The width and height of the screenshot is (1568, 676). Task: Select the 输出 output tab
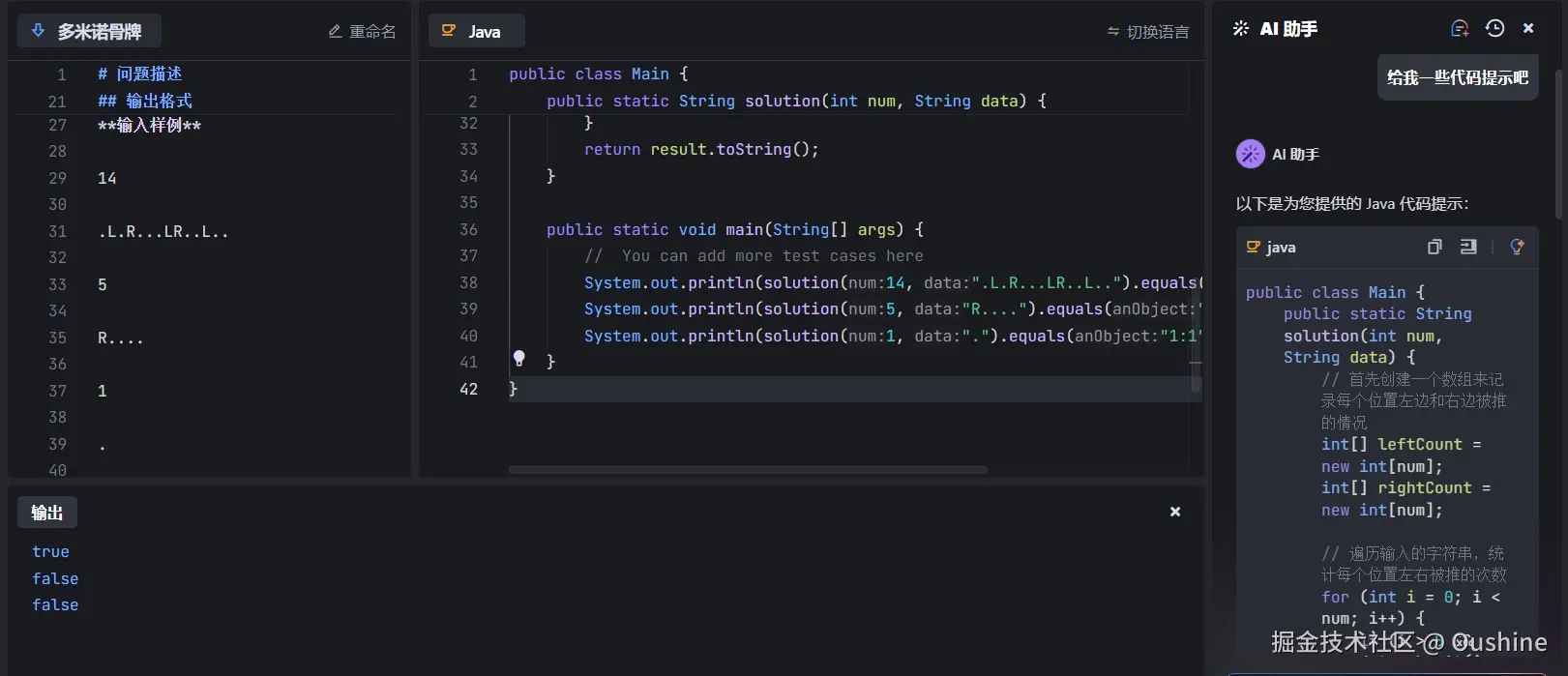click(47, 513)
